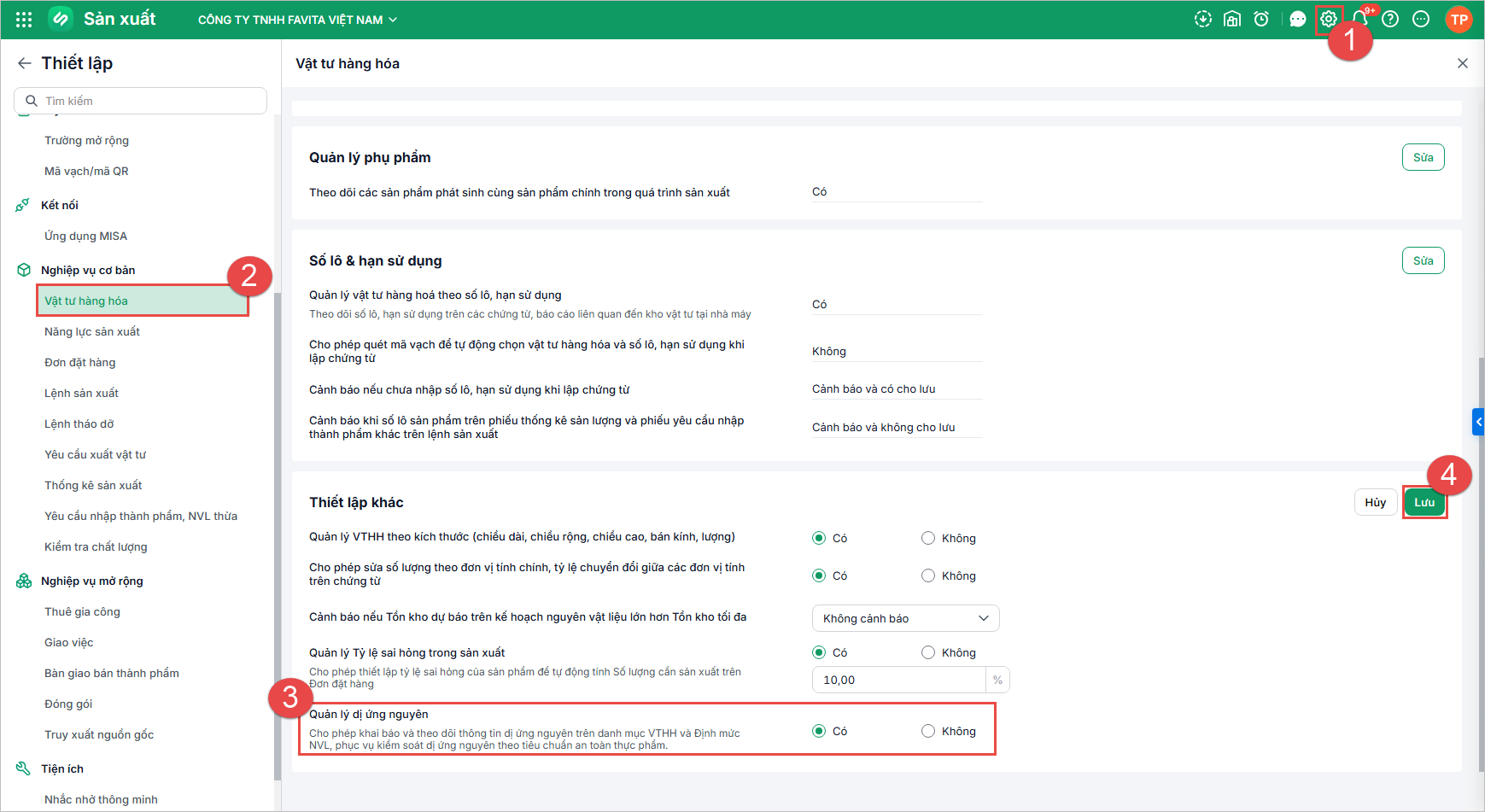Click the Nghiệp vụ cơ bản header
This screenshot has width=1485, height=812.
(88, 270)
